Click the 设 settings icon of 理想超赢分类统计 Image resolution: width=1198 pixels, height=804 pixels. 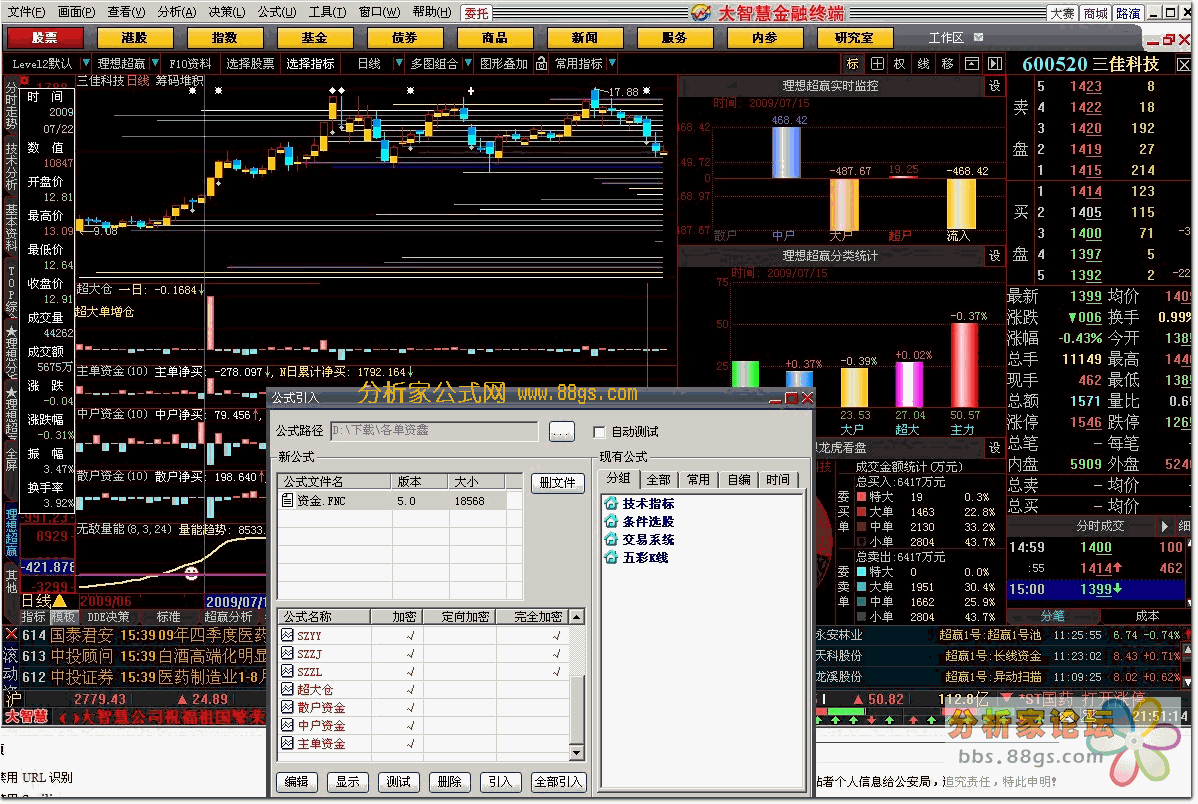pos(995,255)
